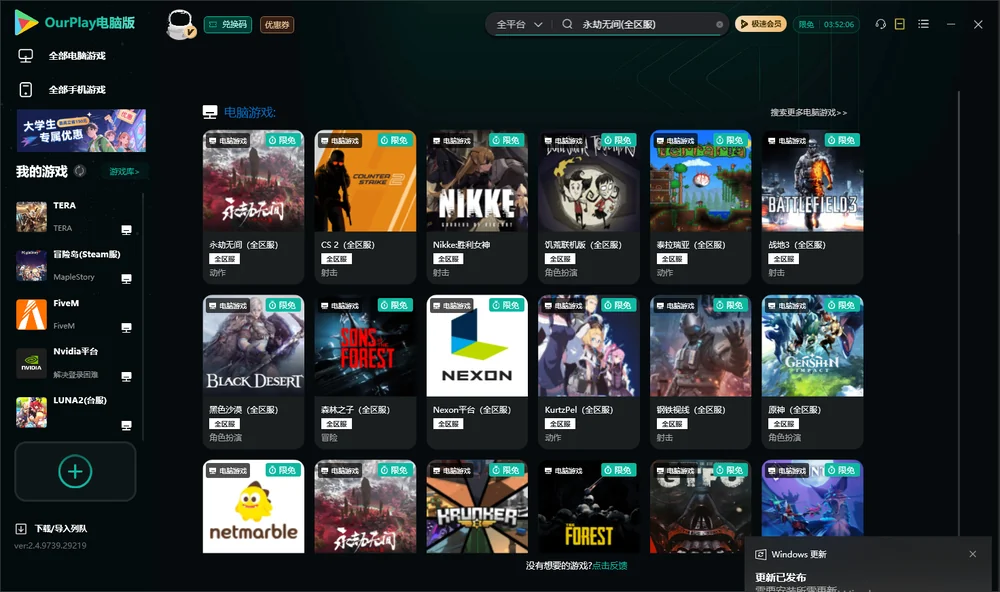Select 全部手机游戏 in the sidebar
This screenshot has height=592, width=1000.
point(77,90)
